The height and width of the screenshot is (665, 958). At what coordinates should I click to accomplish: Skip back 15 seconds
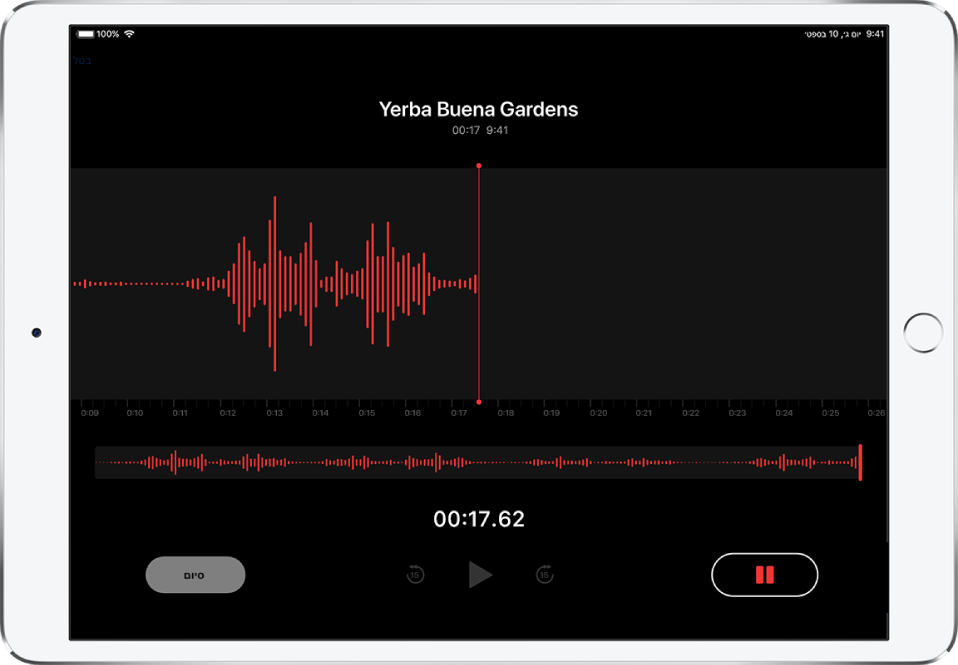tap(415, 574)
